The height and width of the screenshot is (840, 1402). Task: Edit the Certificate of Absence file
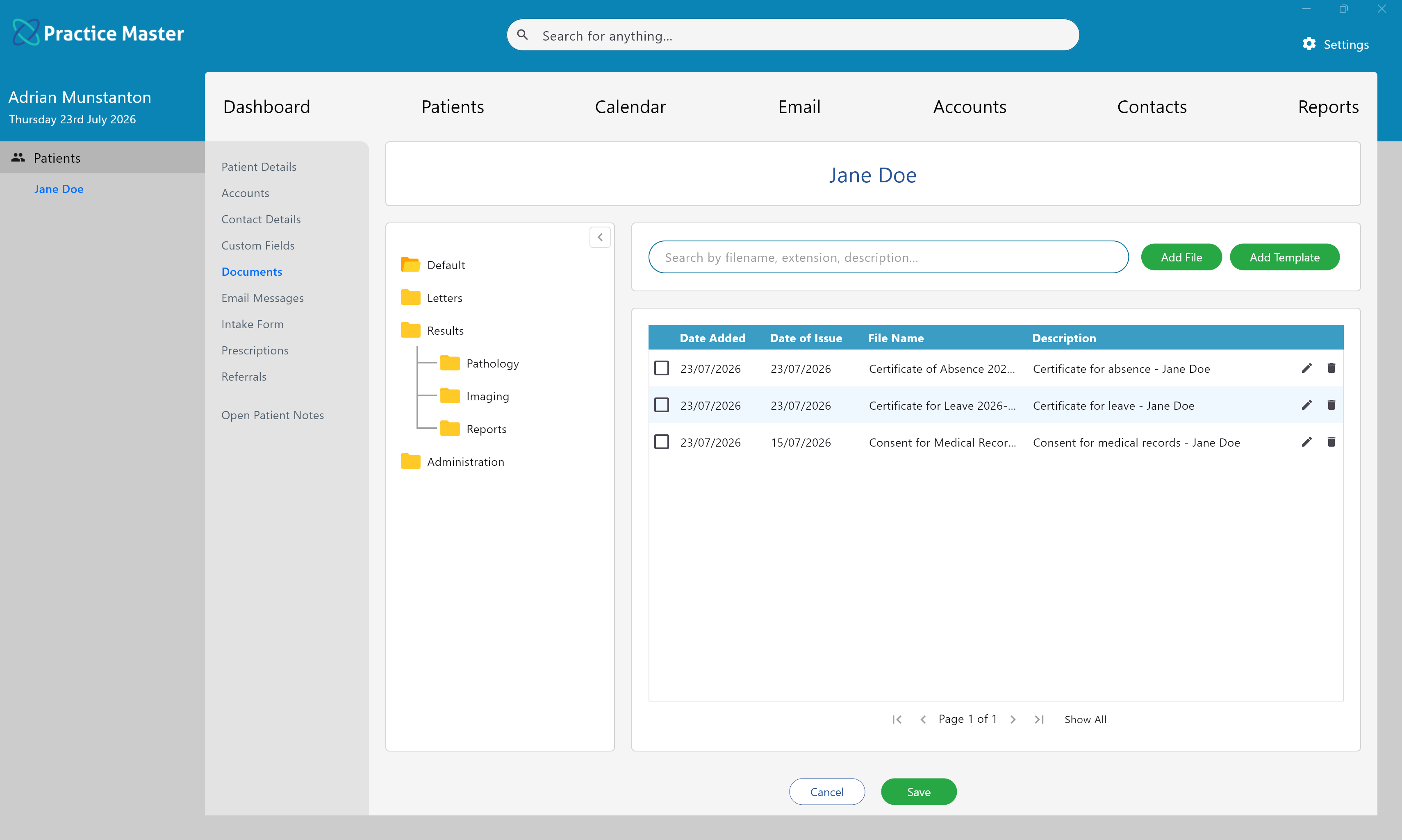1306,368
